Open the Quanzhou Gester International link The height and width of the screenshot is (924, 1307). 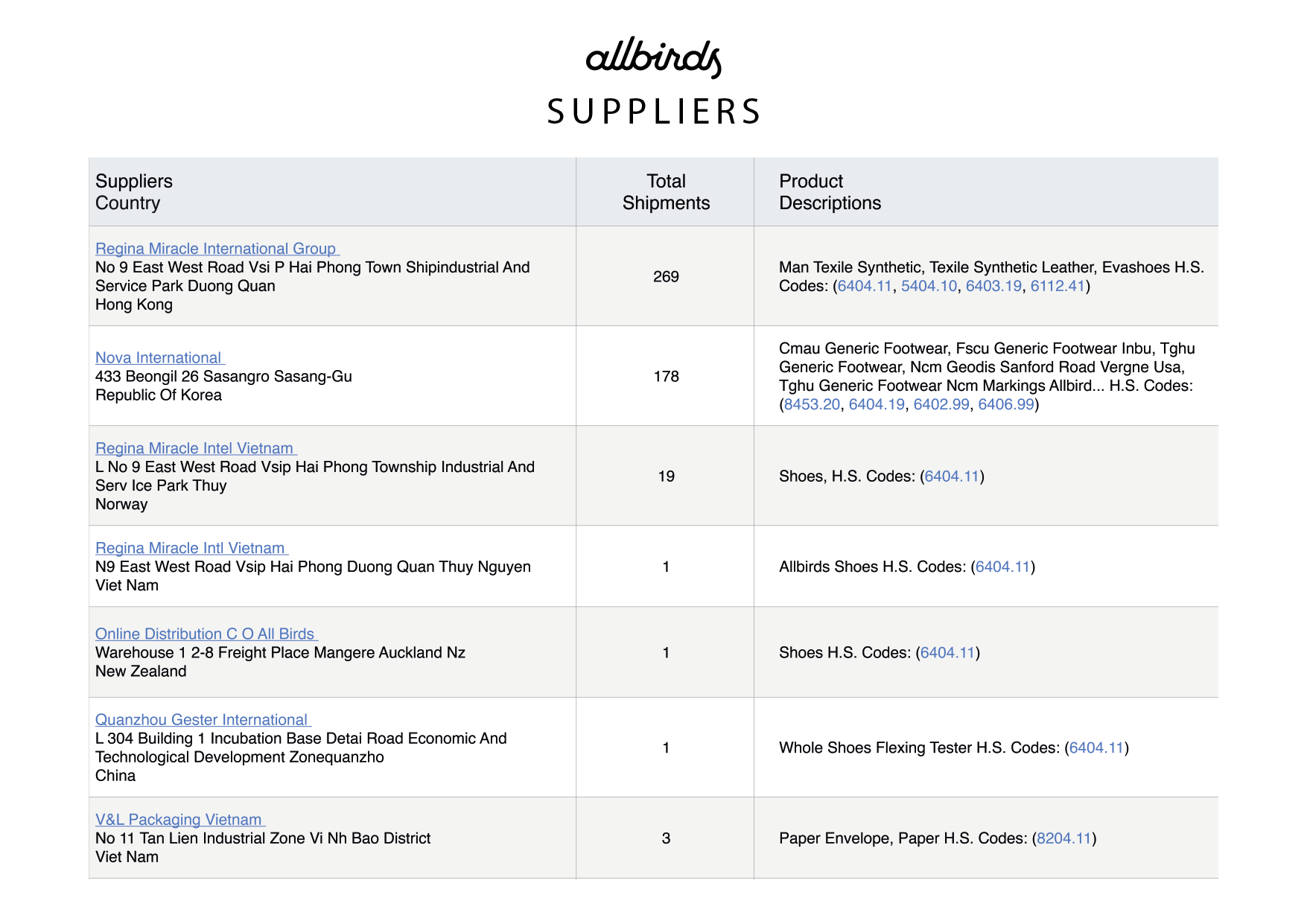(203, 719)
